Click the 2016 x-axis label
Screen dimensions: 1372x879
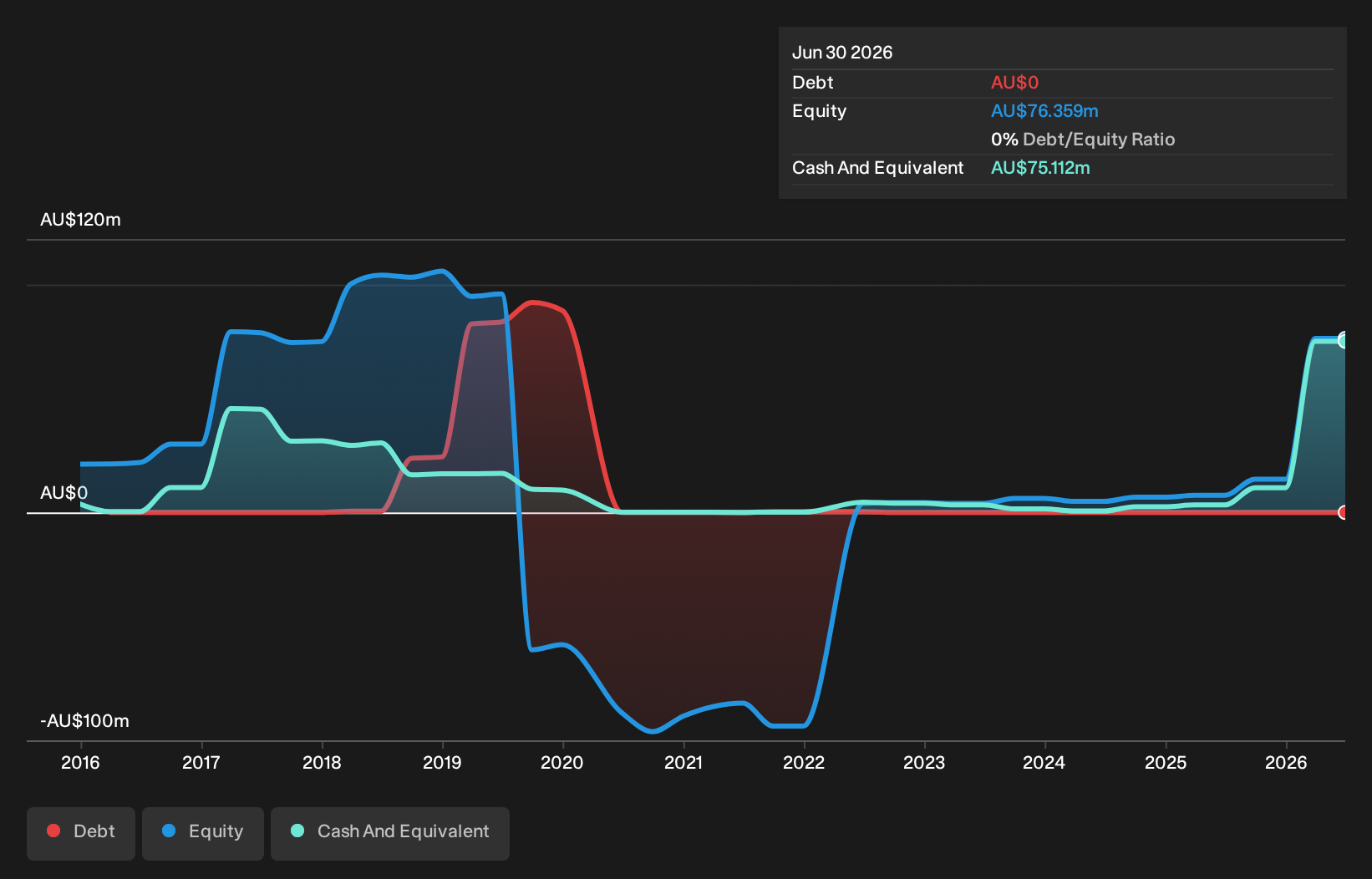pyautogui.click(x=80, y=762)
